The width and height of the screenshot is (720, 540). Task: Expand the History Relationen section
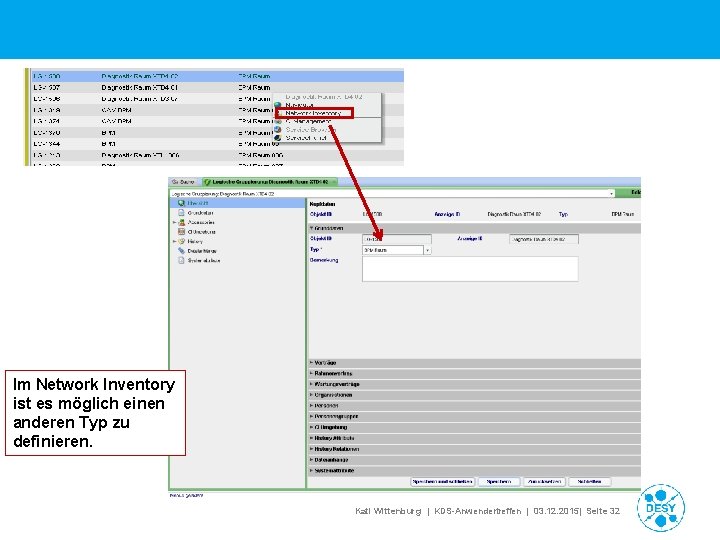click(x=474, y=449)
